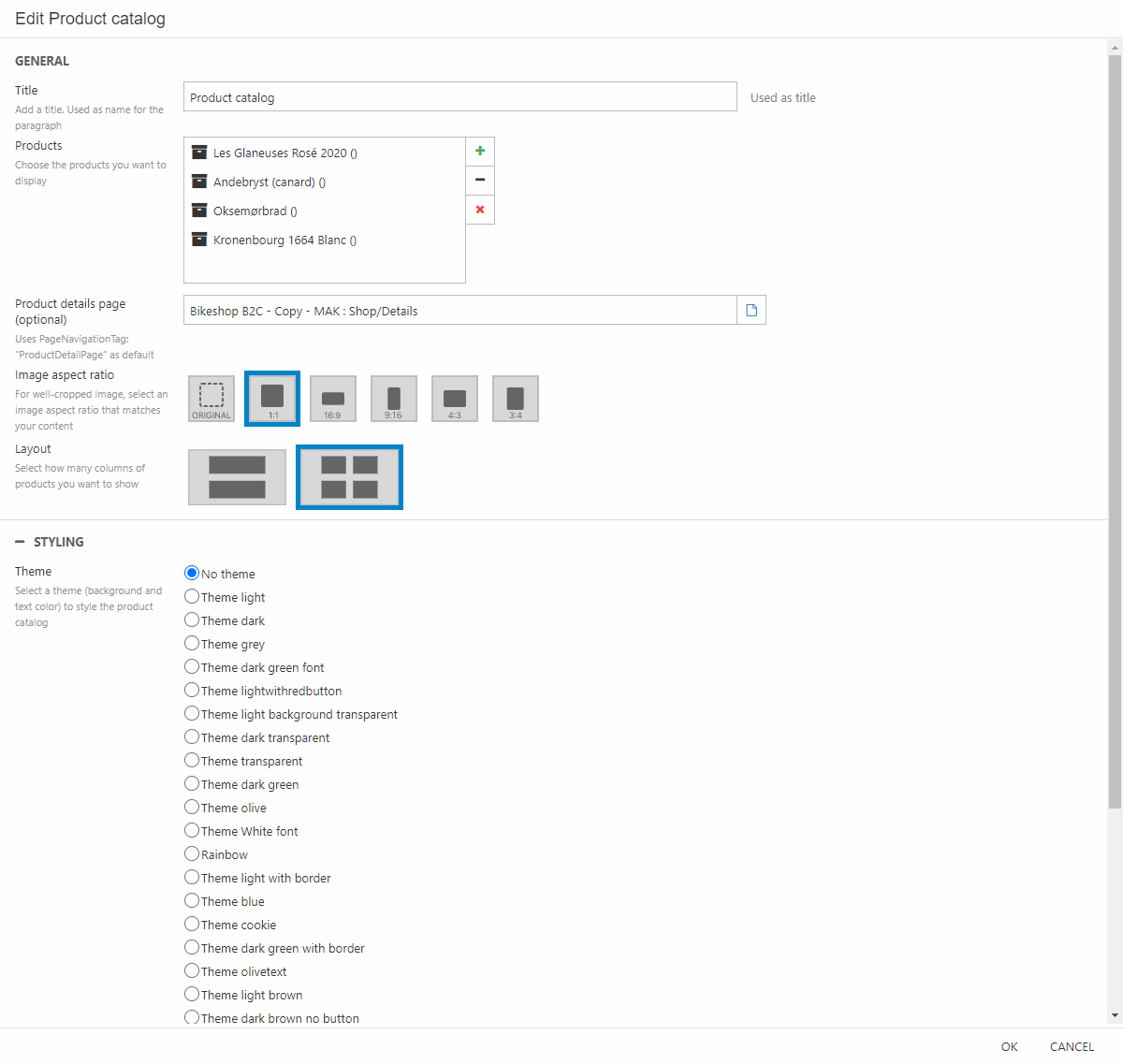Click the minus remove product icon
This screenshot has width=1123, height=1064.
tap(480, 180)
